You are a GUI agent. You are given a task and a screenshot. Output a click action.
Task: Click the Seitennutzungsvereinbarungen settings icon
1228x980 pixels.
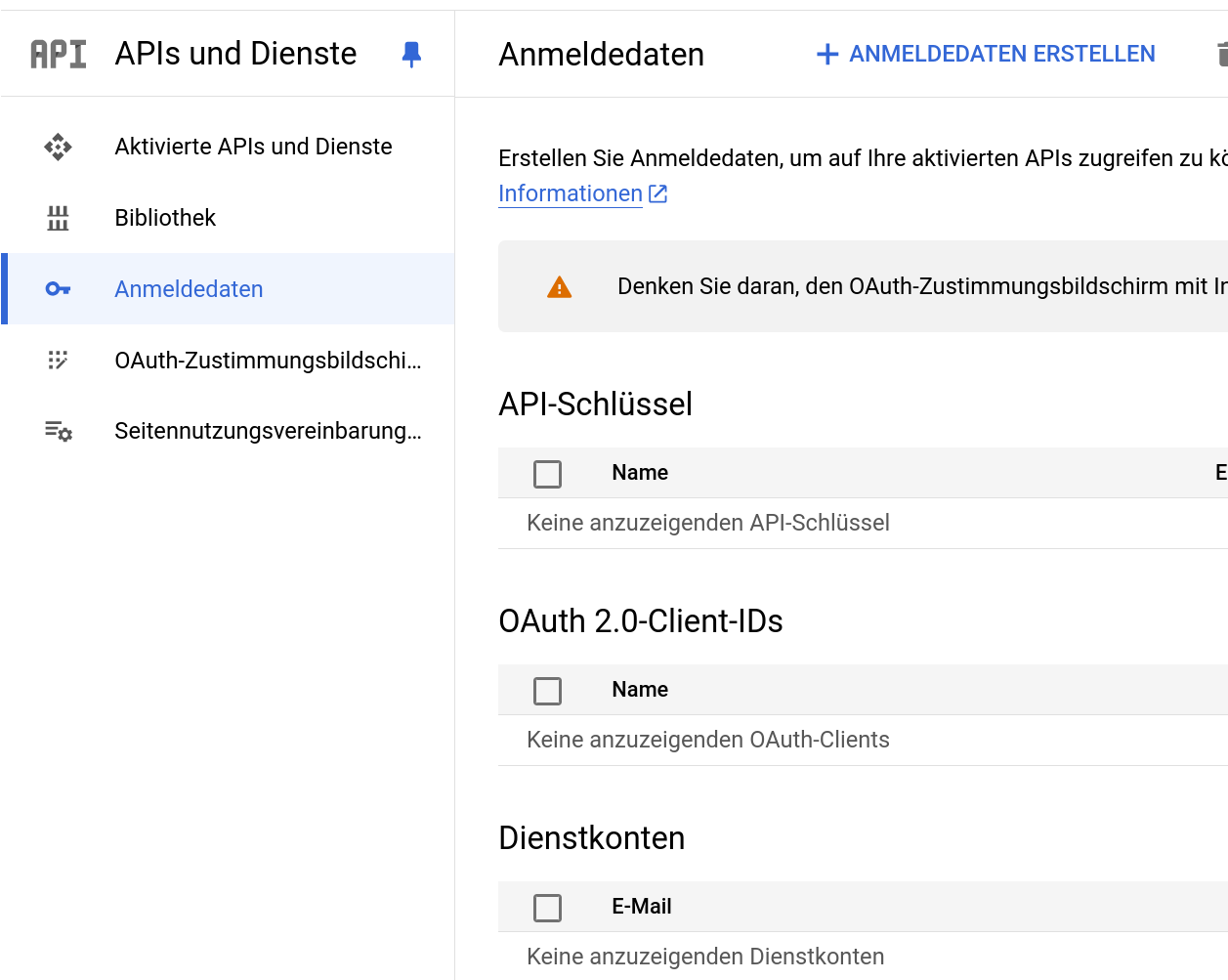[x=58, y=431]
